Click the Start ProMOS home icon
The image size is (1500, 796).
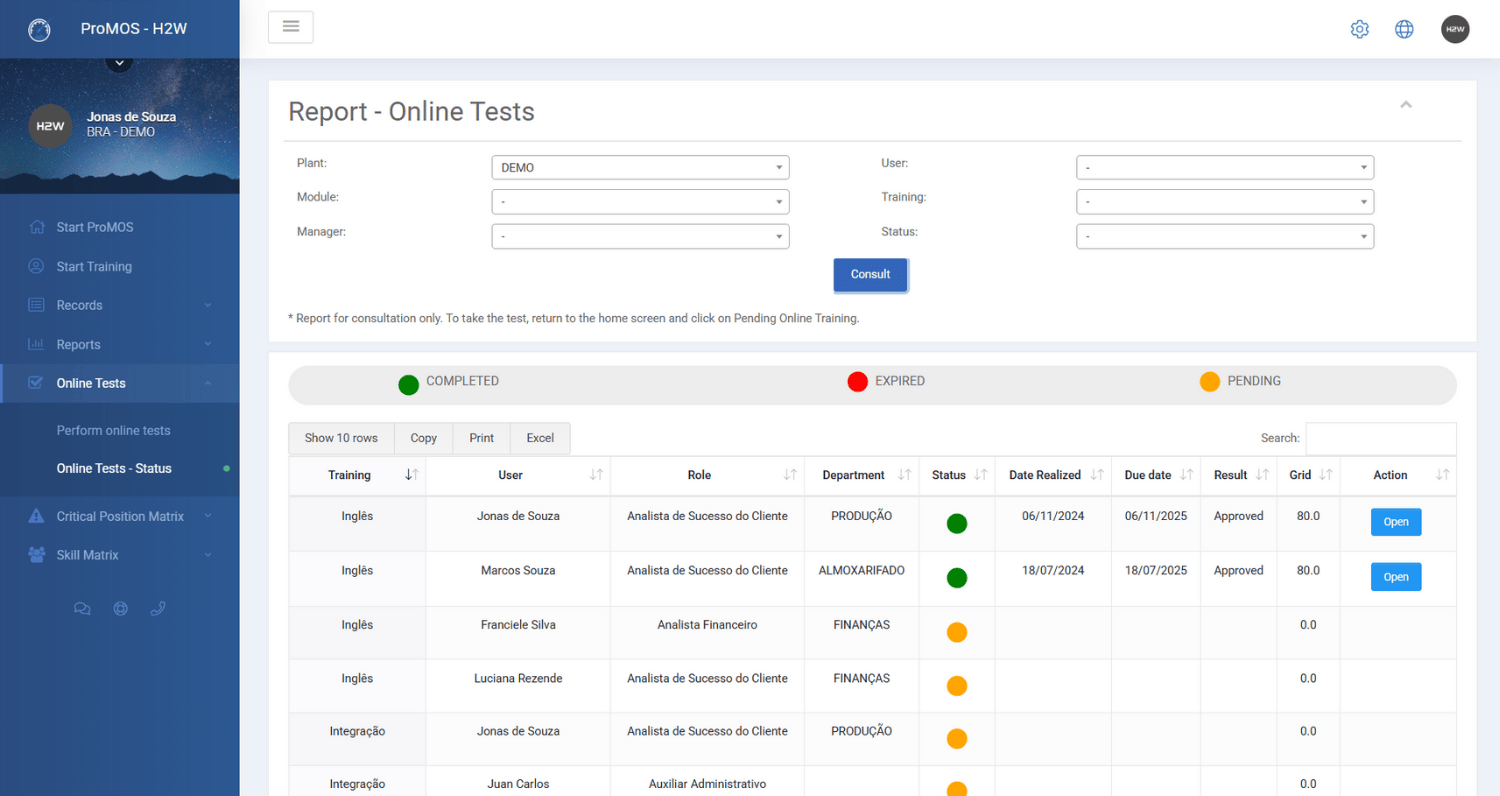coord(37,227)
